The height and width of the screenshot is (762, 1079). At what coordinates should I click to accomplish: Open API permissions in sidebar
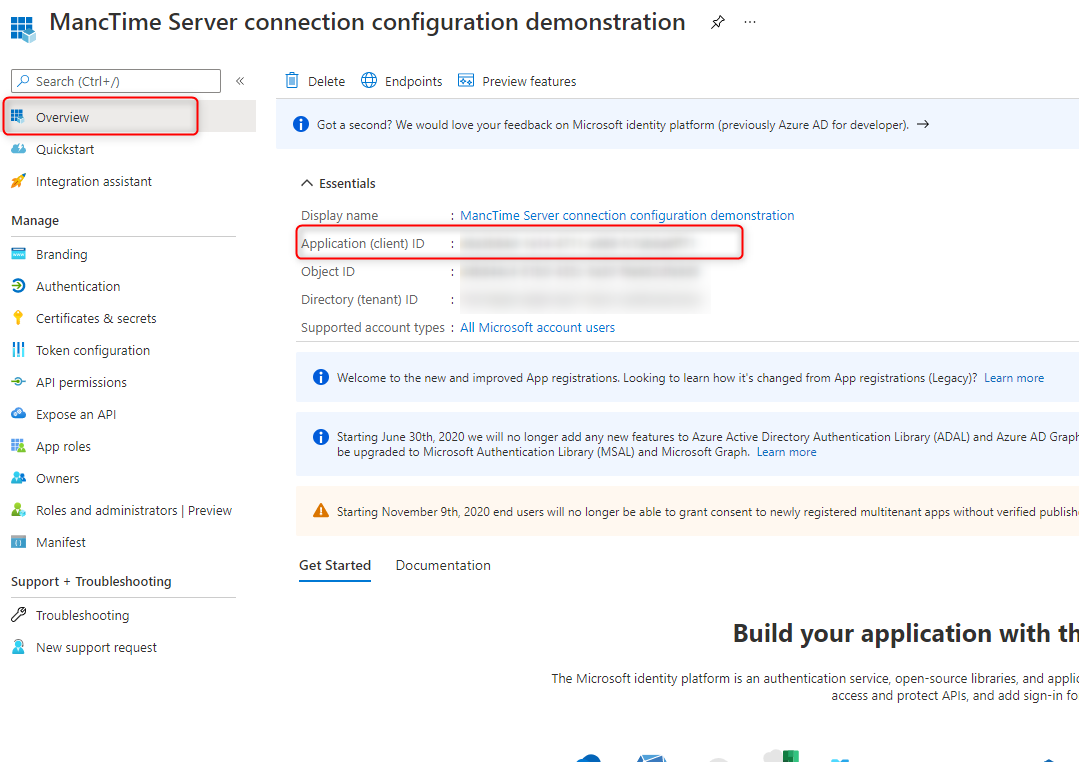tap(81, 383)
